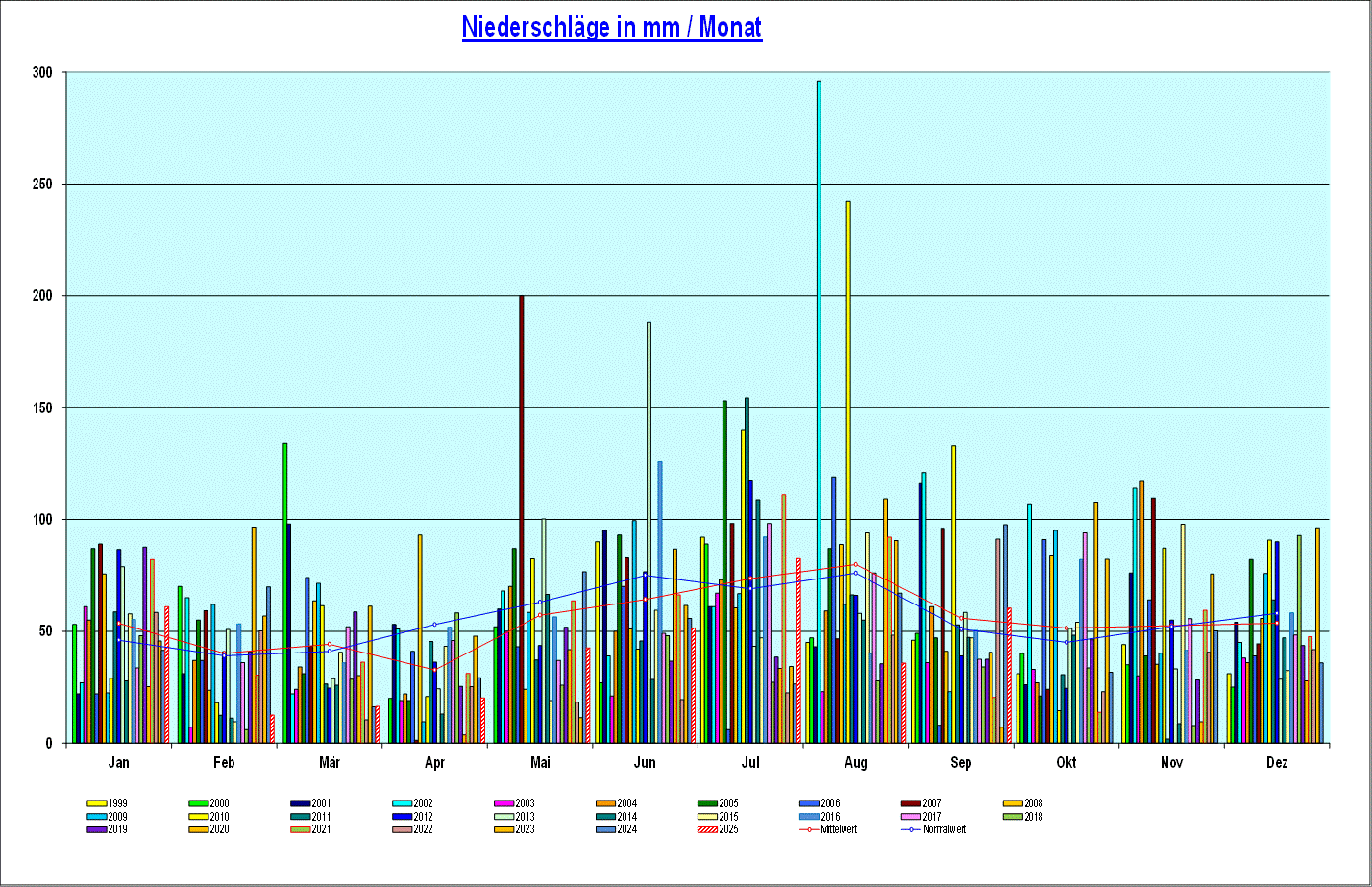Viewport: 1372px width, 887px height.
Task: Click the 2024 legend entry swatch
Action: [605, 829]
